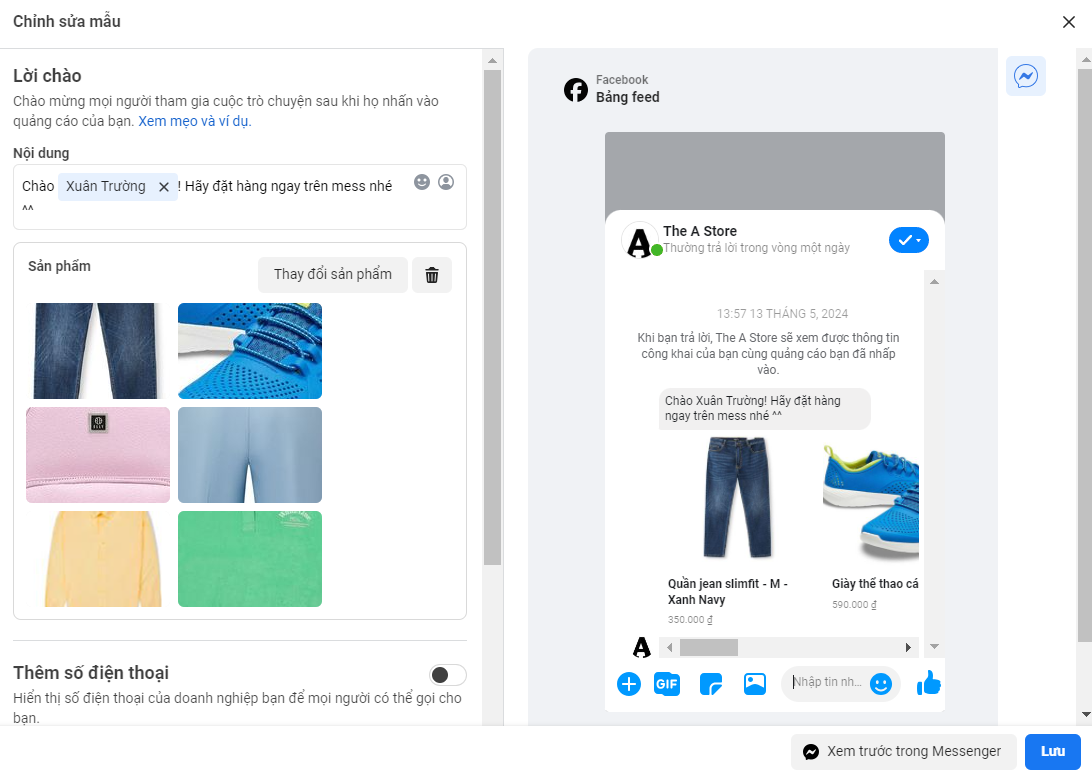Image resolution: width=1092 pixels, height=773 pixels.
Task: Click the blue plus icon in chat
Action: tap(629, 684)
